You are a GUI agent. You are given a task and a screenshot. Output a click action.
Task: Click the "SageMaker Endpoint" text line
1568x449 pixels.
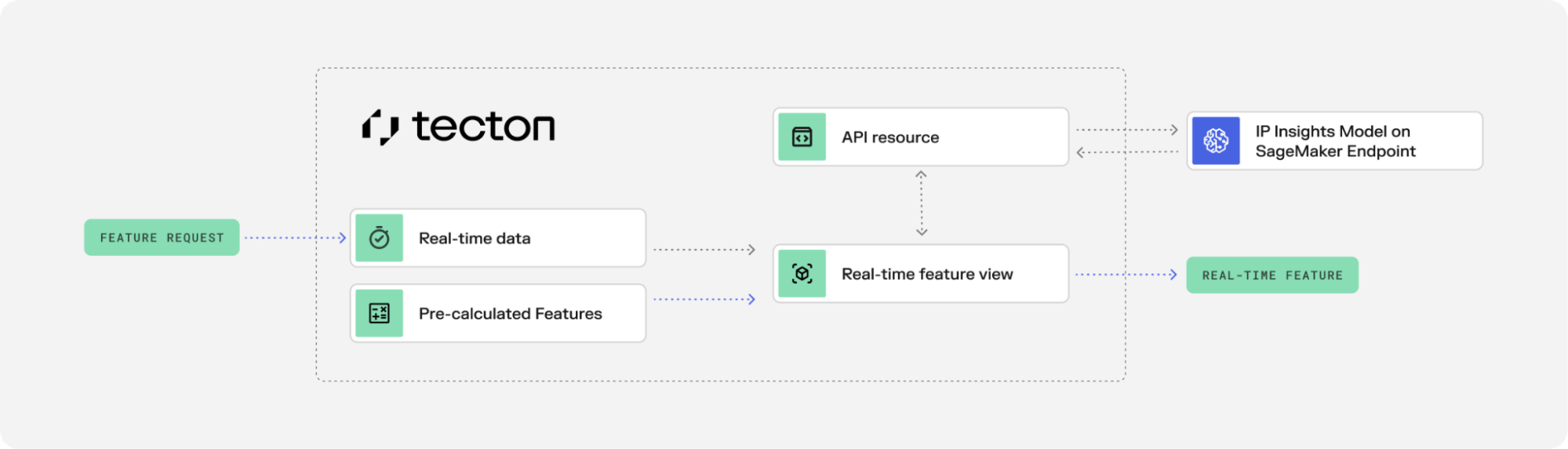point(1336,151)
